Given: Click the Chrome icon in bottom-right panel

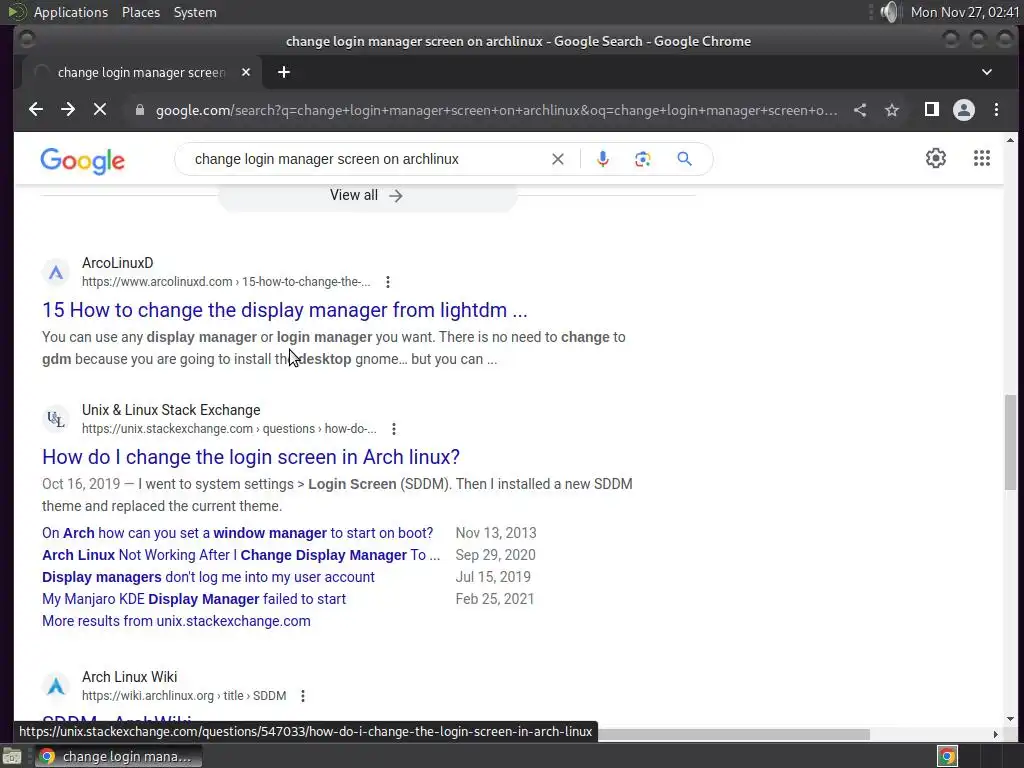Looking at the screenshot, I should pos(948,756).
